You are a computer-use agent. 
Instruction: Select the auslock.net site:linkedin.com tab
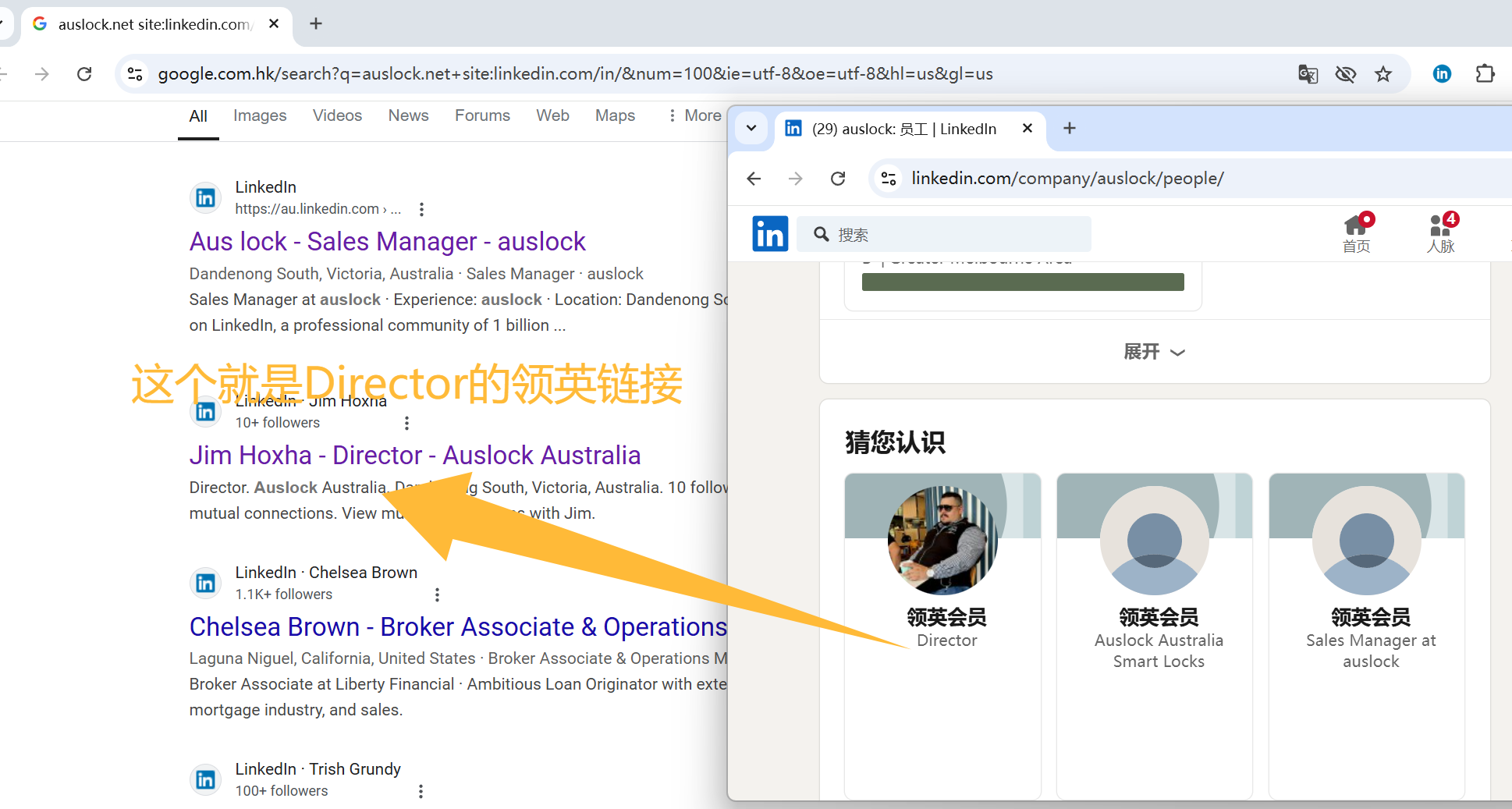156,24
